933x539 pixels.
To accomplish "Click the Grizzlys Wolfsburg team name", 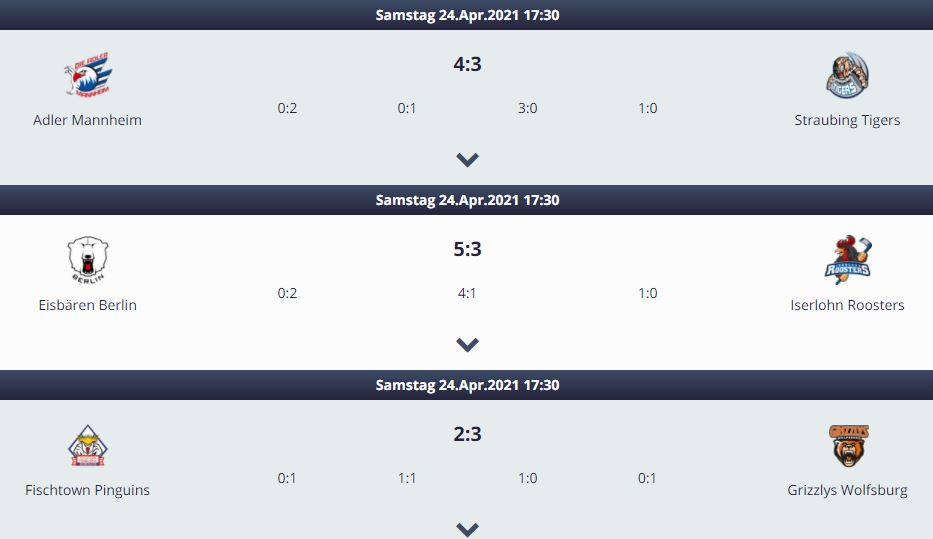I will click(x=847, y=490).
